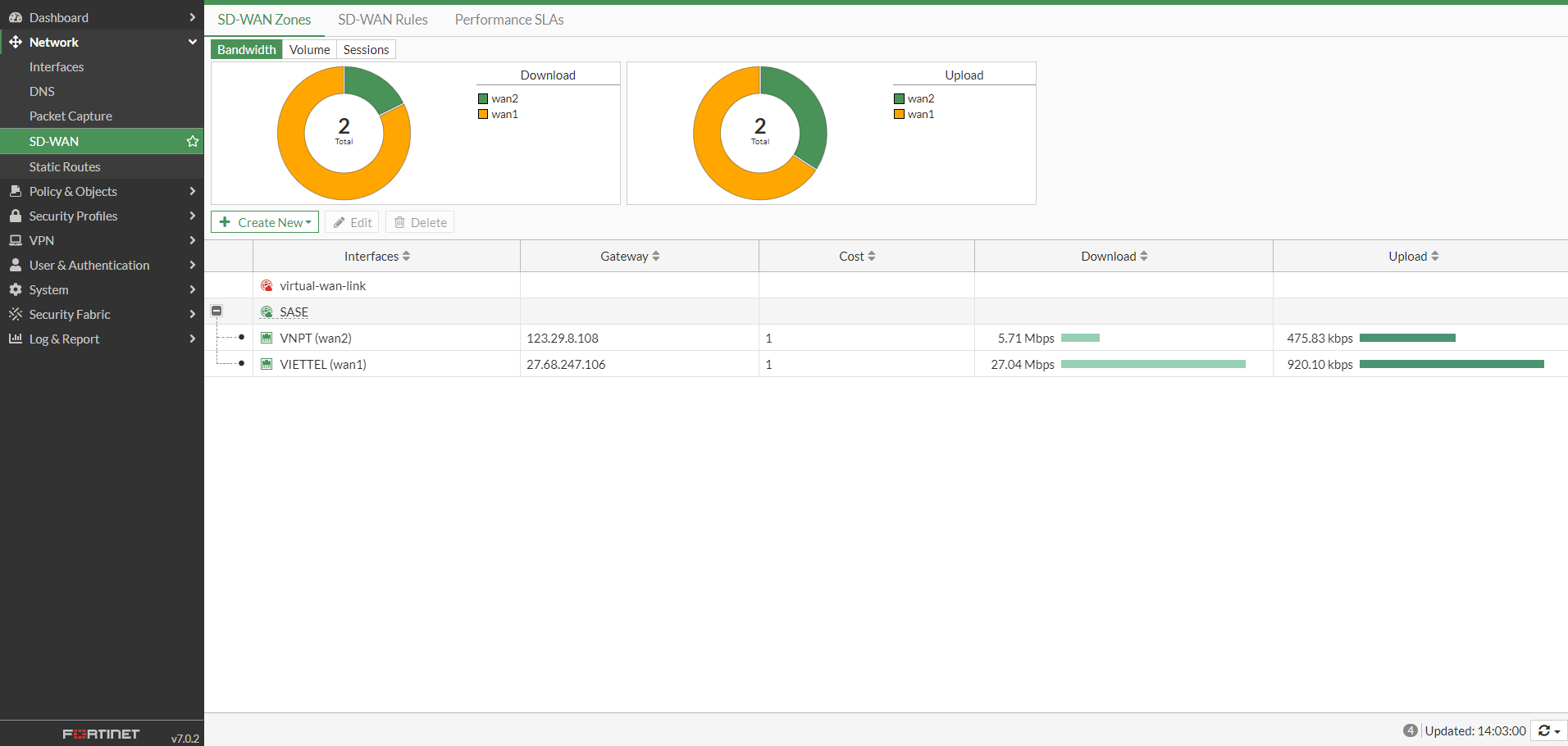The image size is (1568, 746).
Task: Click the VIETTEL download bandwidth bar
Action: [1153, 364]
